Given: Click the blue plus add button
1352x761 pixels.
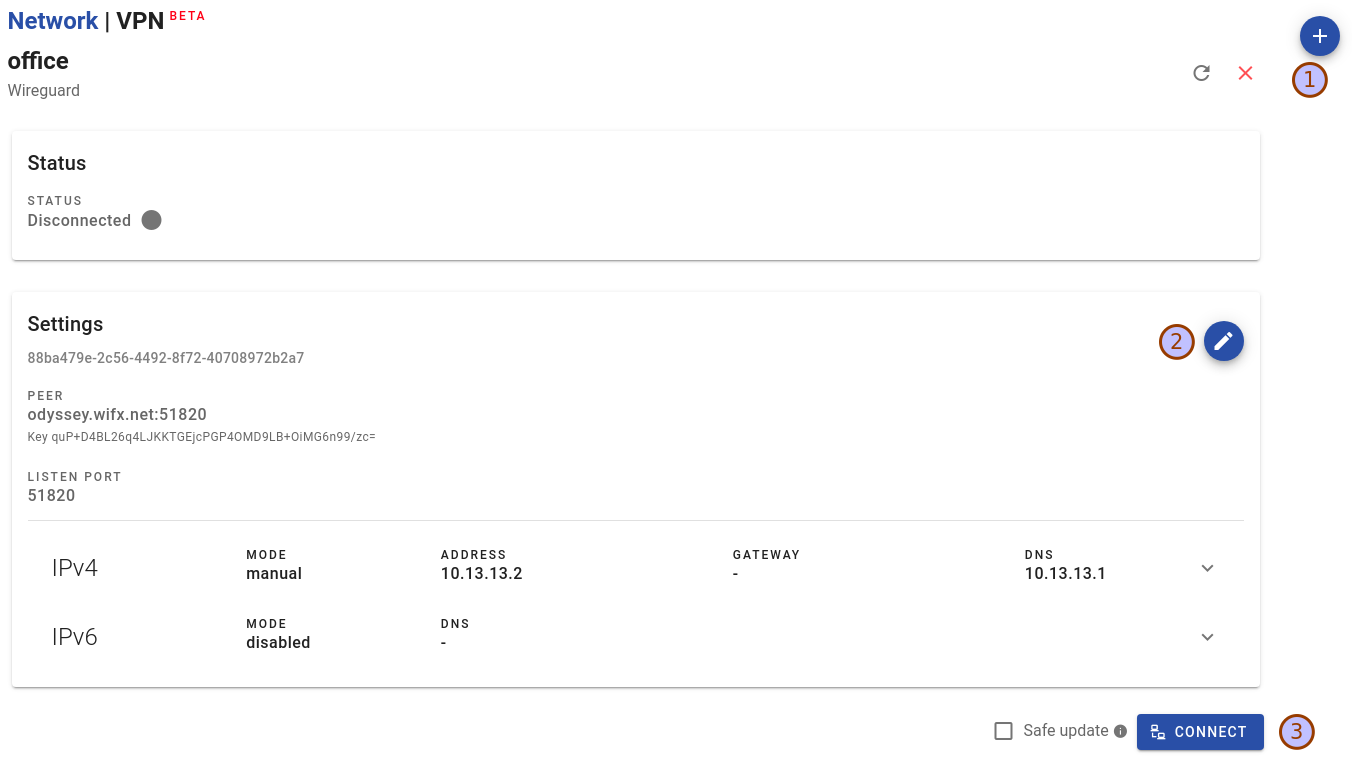Looking at the screenshot, I should (1319, 37).
